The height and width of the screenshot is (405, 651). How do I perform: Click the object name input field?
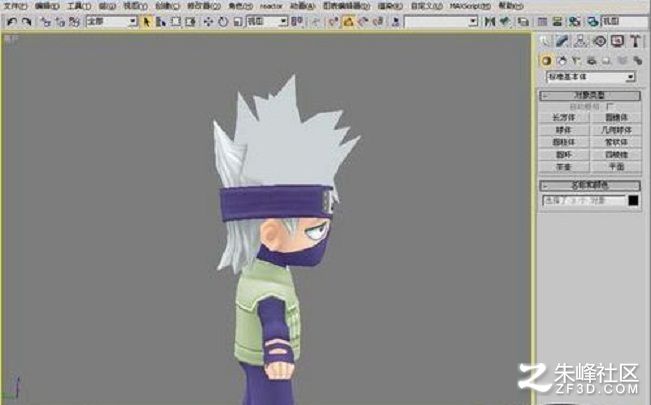584,201
